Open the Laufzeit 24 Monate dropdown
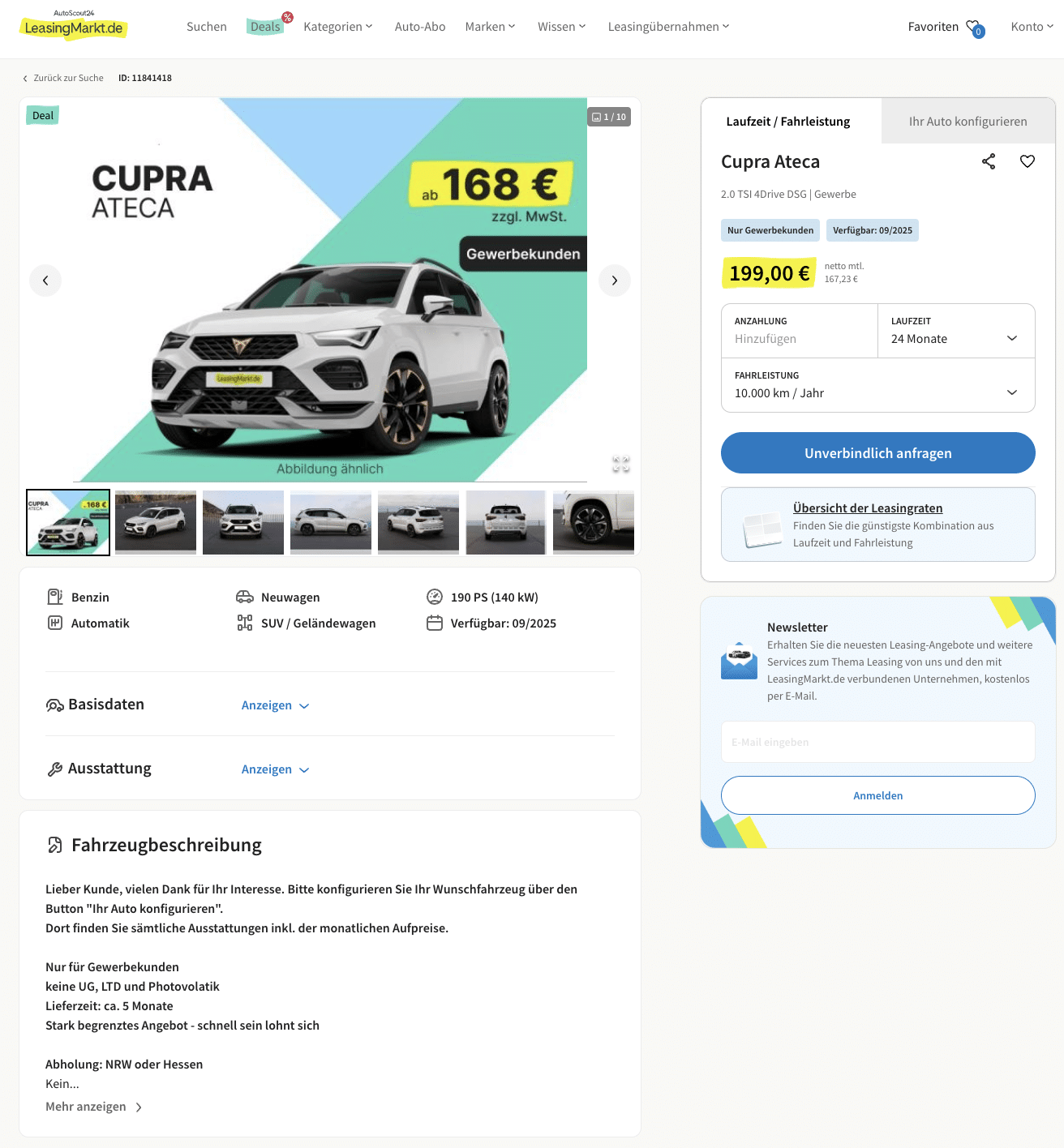Image resolution: width=1064 pixels, height=1148 pixels. tap(956, 331)
